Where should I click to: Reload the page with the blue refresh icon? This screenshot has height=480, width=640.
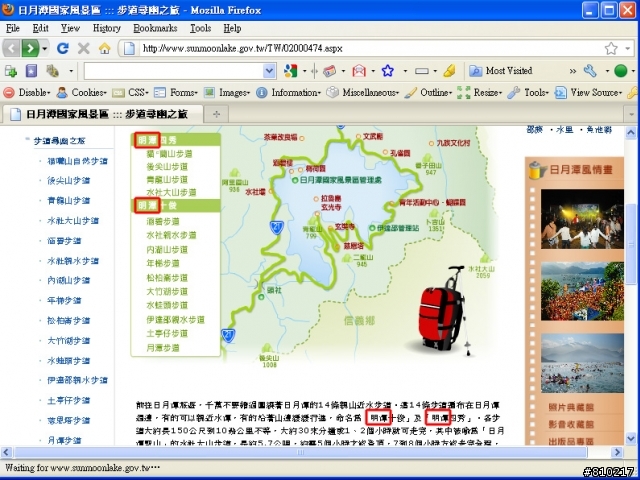tap(62, 49)
